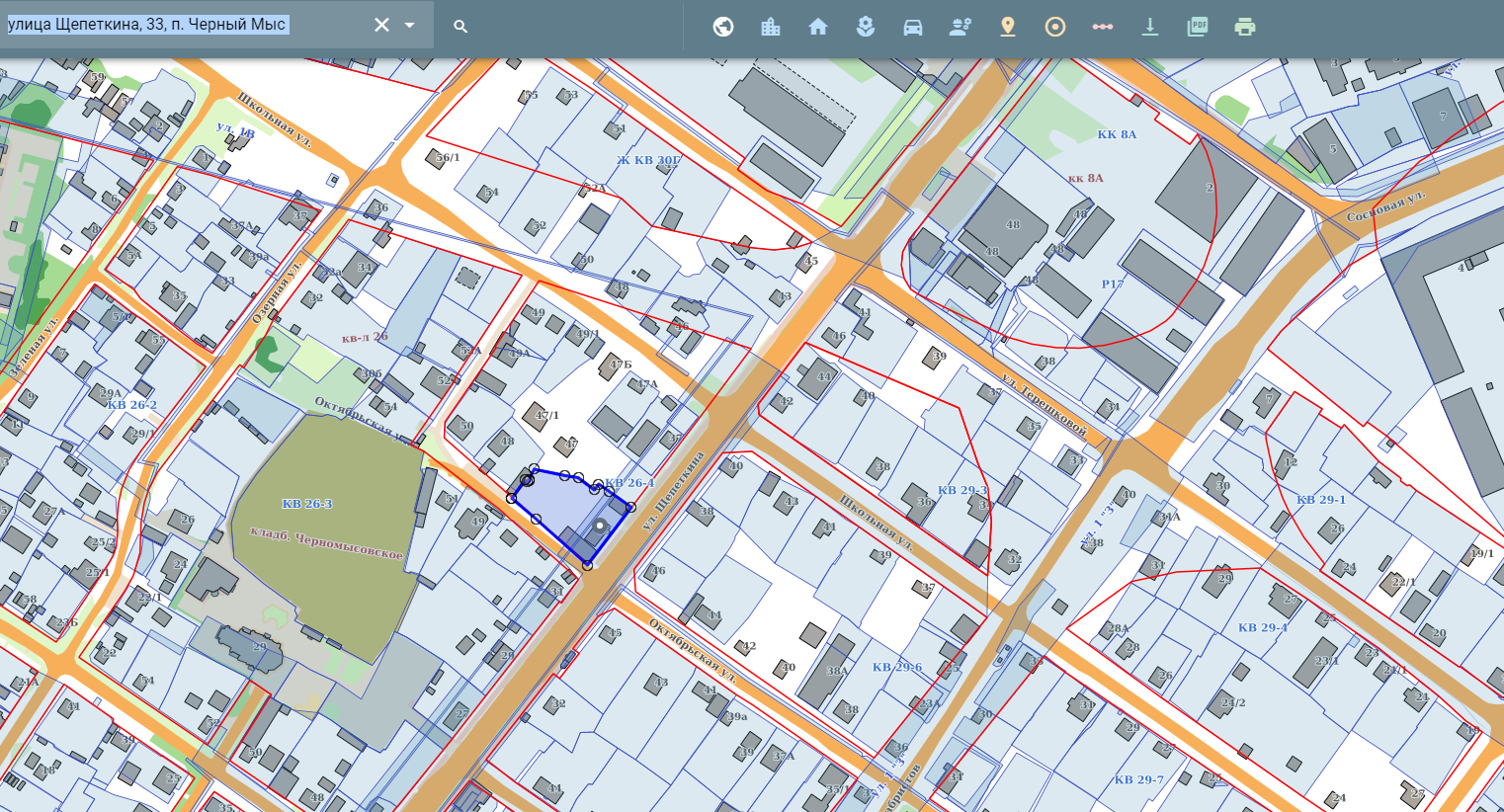The width and height of the screenshot is (1504, 812).
Task: Clear the address search field
Action: pos(381,25)
